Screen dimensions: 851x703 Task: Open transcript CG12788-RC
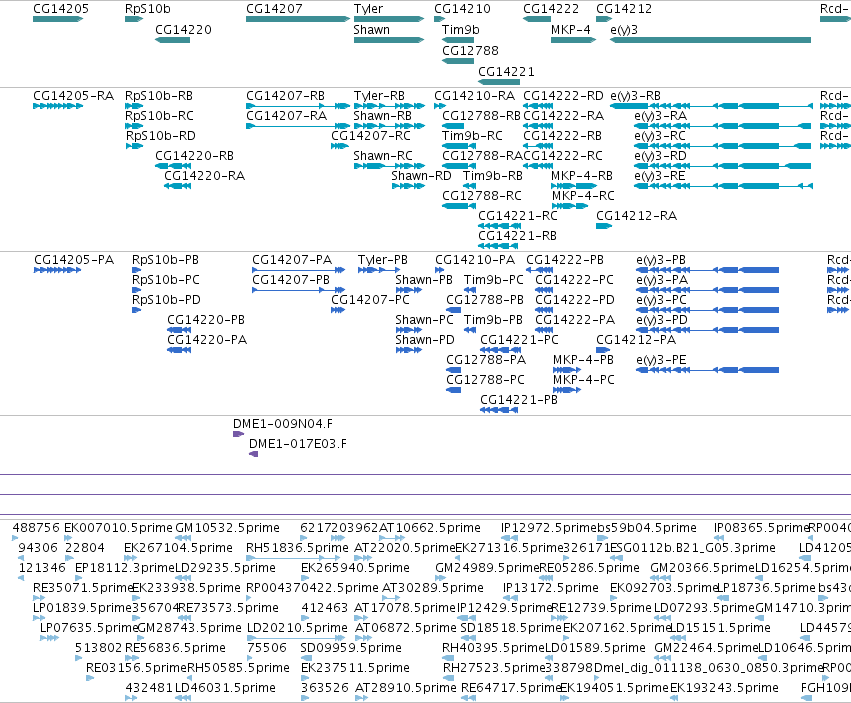[x=482, y=196]
